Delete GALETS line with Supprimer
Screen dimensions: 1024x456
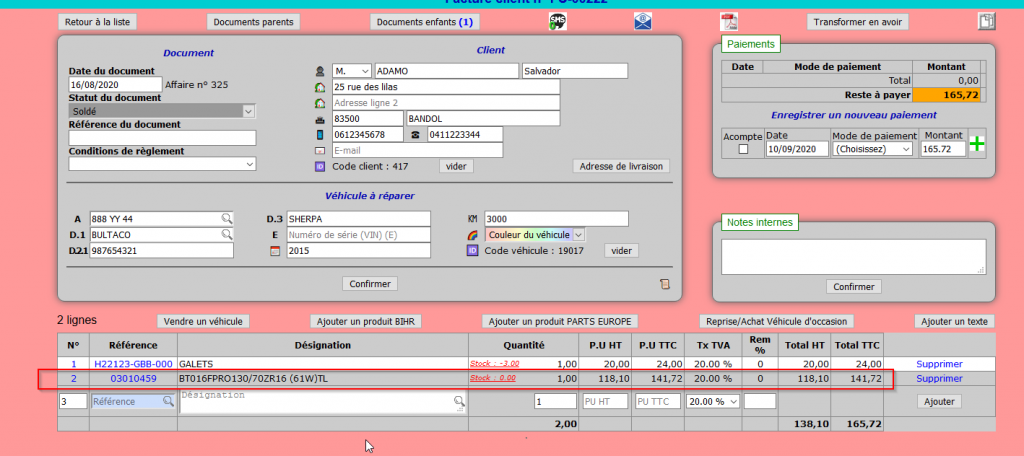[x=939, y=364]
